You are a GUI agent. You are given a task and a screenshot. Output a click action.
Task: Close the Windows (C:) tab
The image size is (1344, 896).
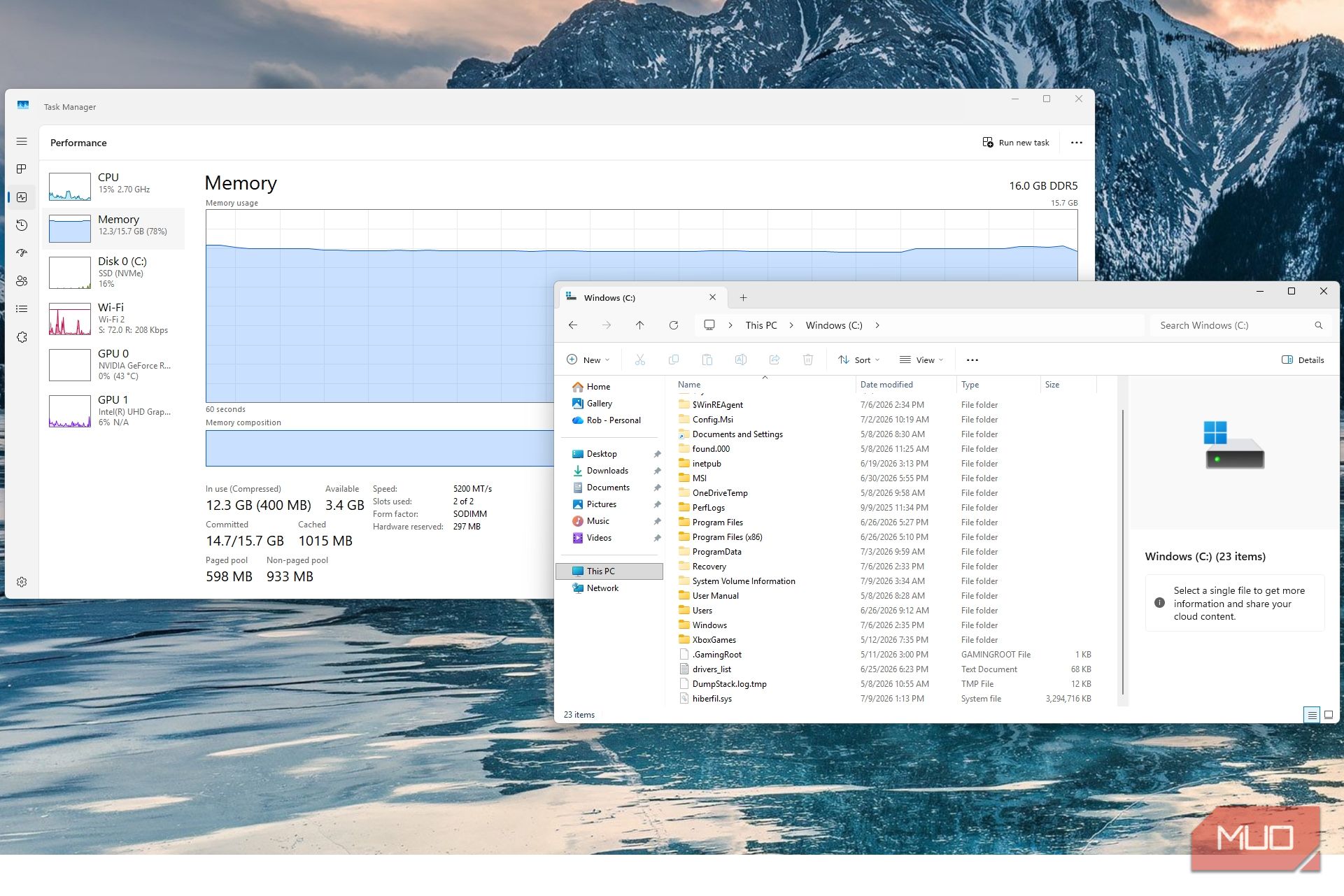tap(712, 297)
